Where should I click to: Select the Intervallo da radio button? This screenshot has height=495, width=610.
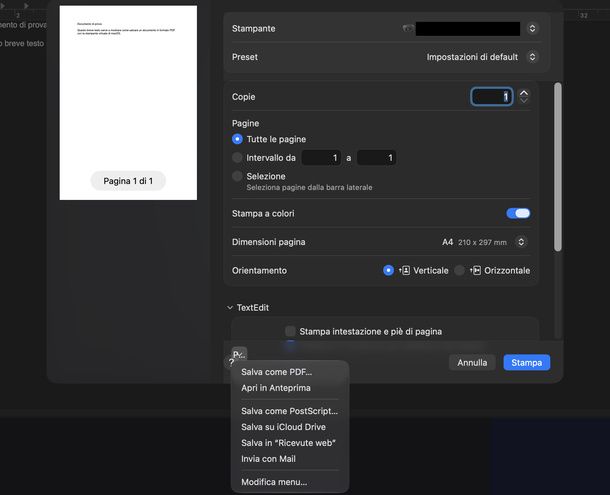237,158
